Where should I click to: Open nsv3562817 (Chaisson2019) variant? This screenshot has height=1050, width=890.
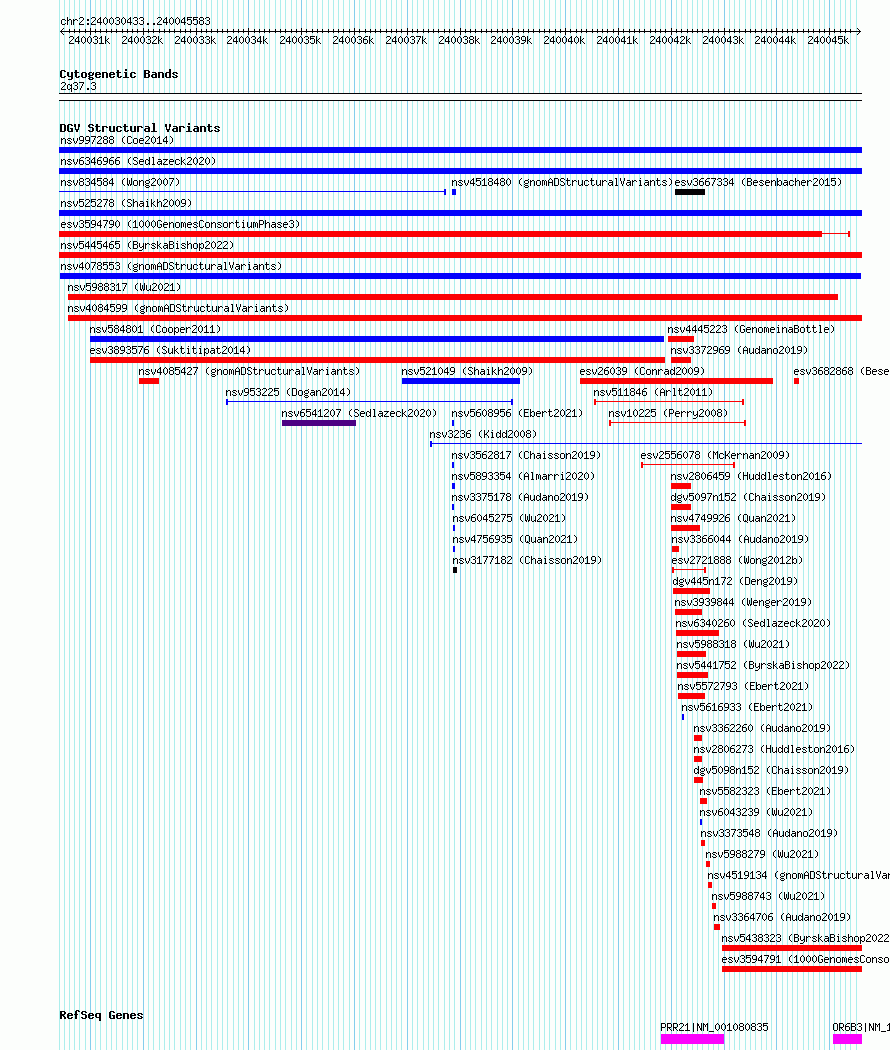526,455
